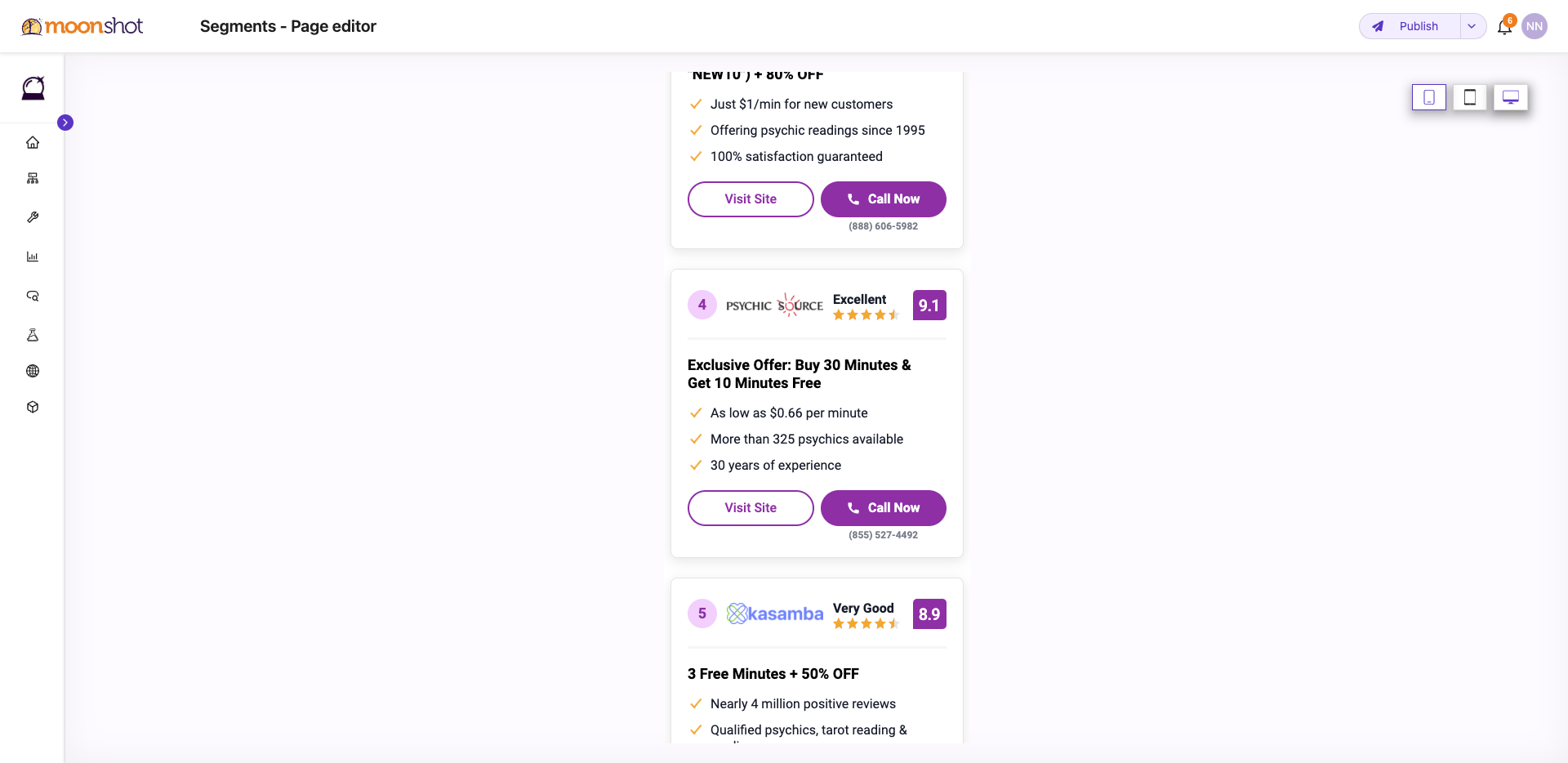
Task: Click Visit Site for Psychic Source
Action: click(751, 508)
